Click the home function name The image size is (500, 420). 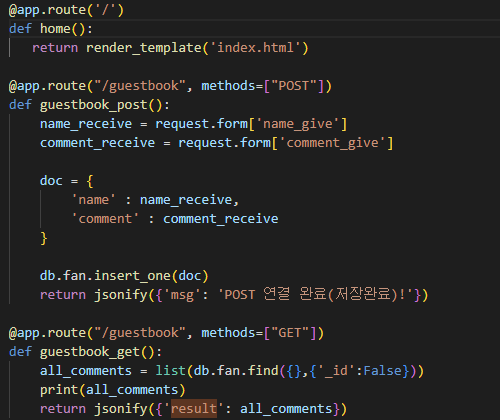(x=55, y=29)
